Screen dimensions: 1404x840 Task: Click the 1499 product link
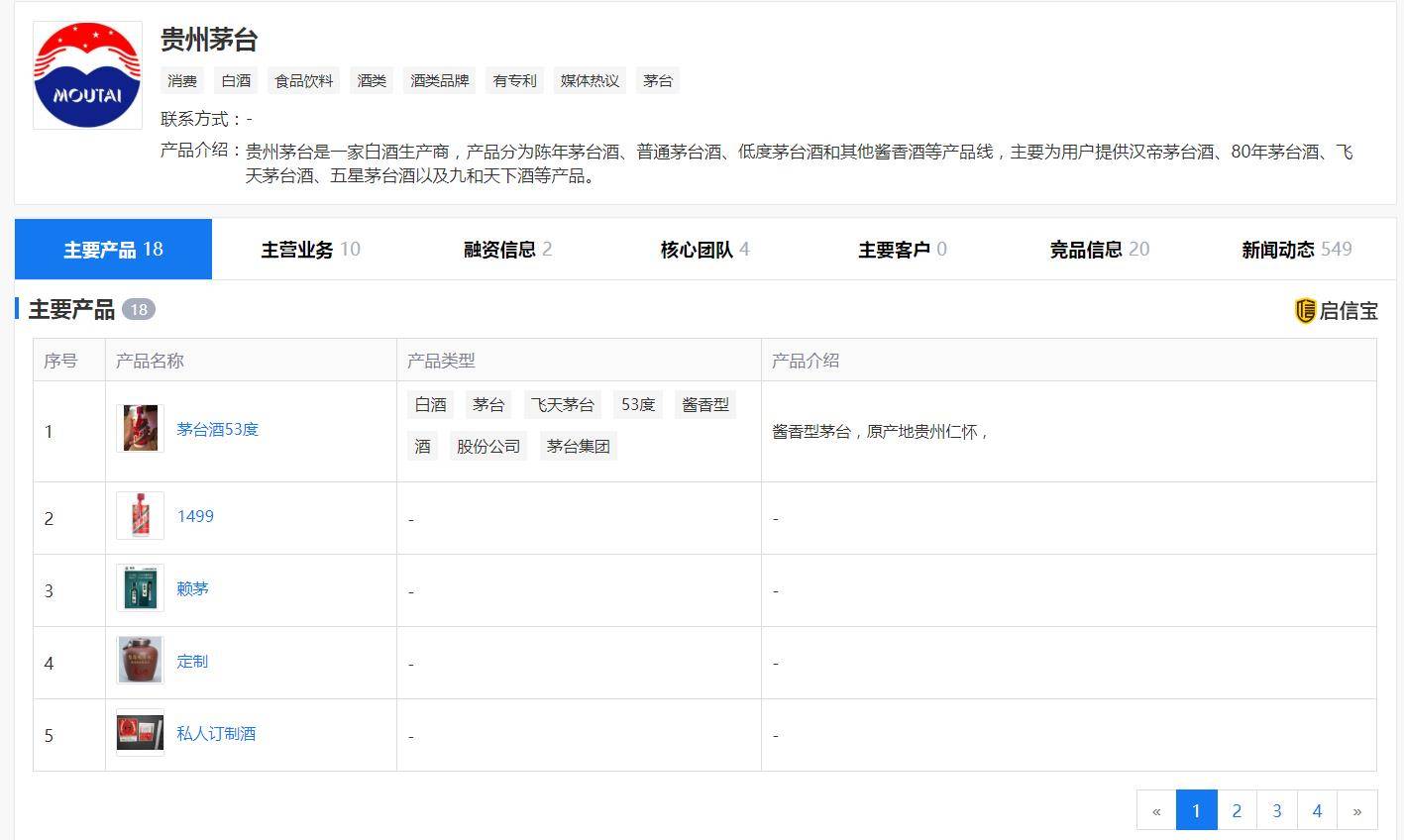click(194, 516)
